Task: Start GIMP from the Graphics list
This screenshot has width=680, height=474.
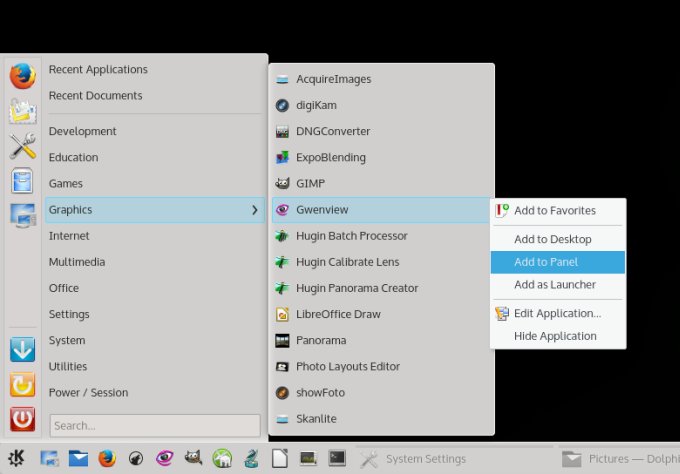Action: (x=381, y=183)
